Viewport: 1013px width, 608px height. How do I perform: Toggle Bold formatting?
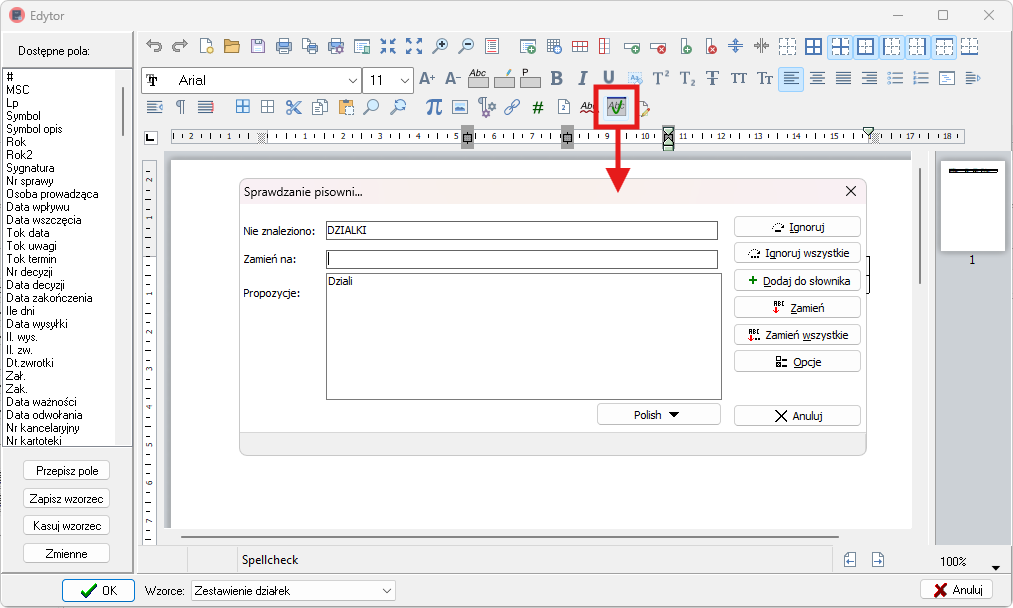click(556, 79)
